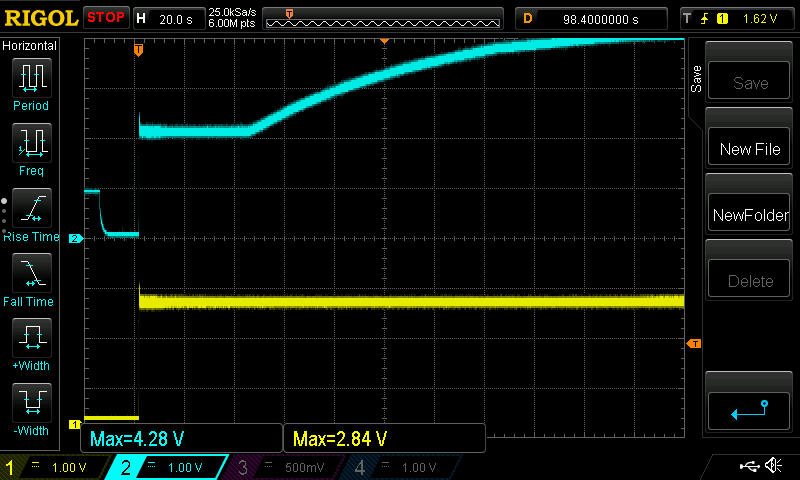Click the trigger source channel 1 badge

[x=722, y=19]
